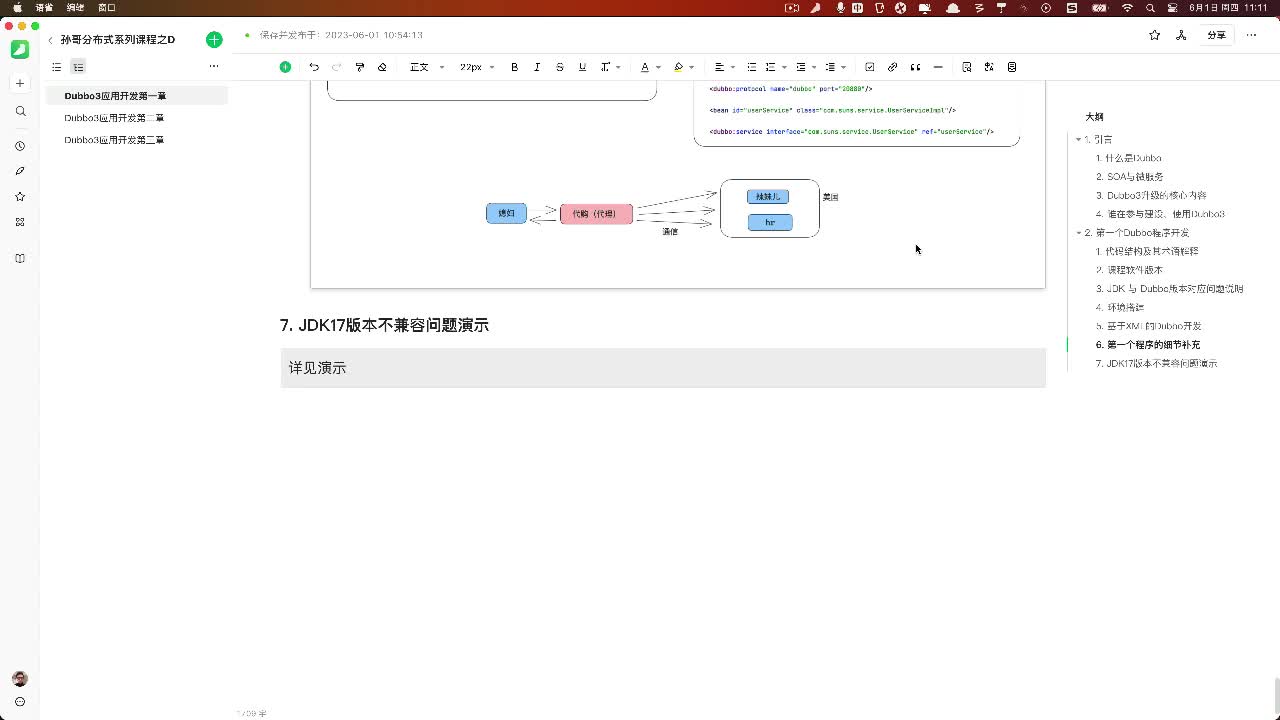Jump to outline 7. JDK17版本不兼容问题演示

coord(1156,363)
